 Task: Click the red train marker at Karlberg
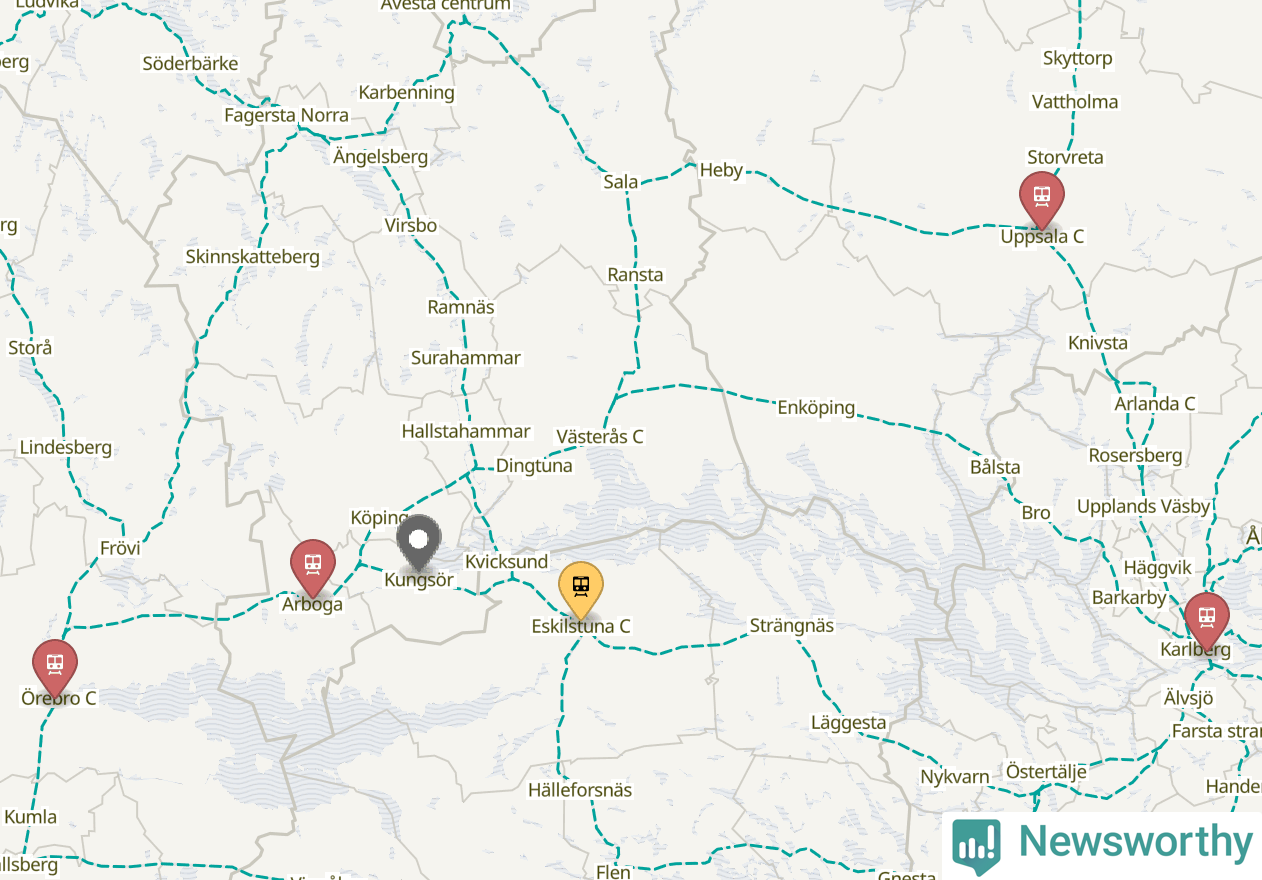point(1207,619)
